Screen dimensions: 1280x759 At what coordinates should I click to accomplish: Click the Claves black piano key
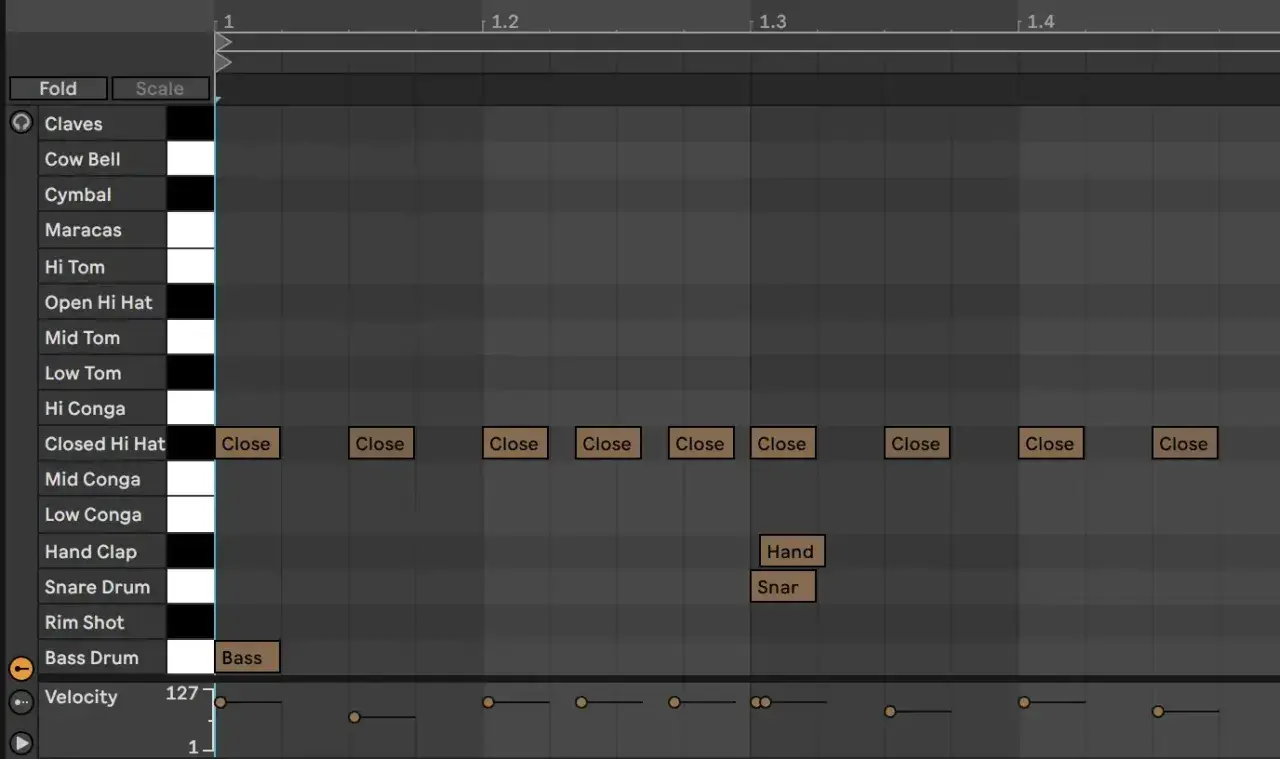(190, 124)
